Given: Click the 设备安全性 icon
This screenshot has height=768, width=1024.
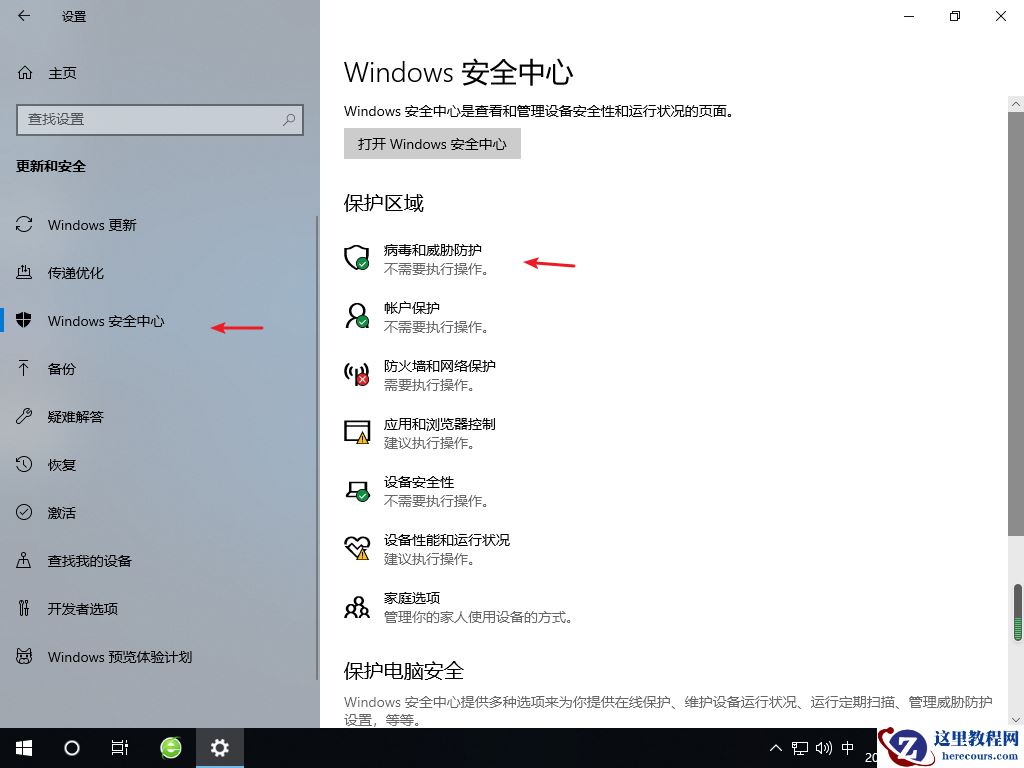Looking at the screenshot, I should coord(357,490).
